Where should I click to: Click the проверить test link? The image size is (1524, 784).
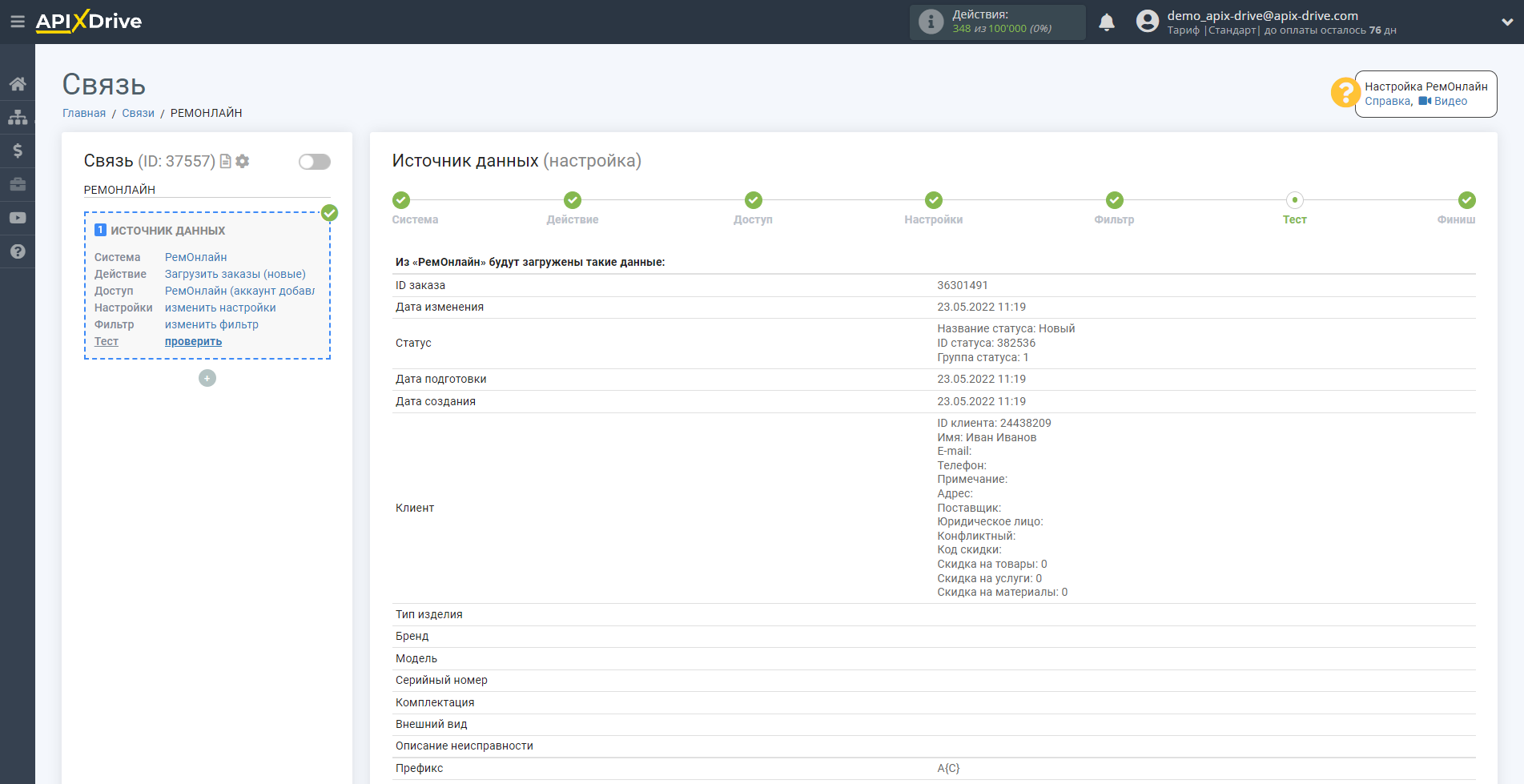[193, 341]
